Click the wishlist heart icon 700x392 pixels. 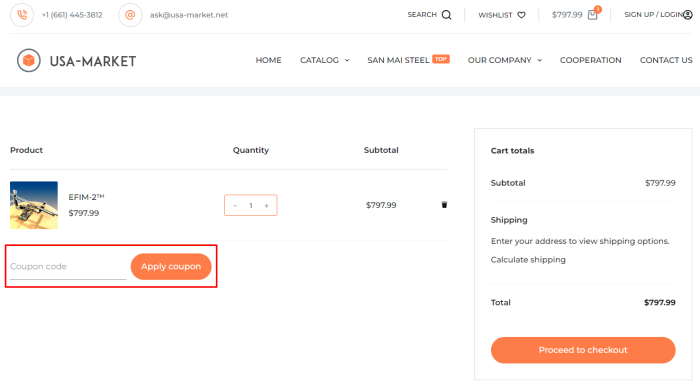coord(521,15)
